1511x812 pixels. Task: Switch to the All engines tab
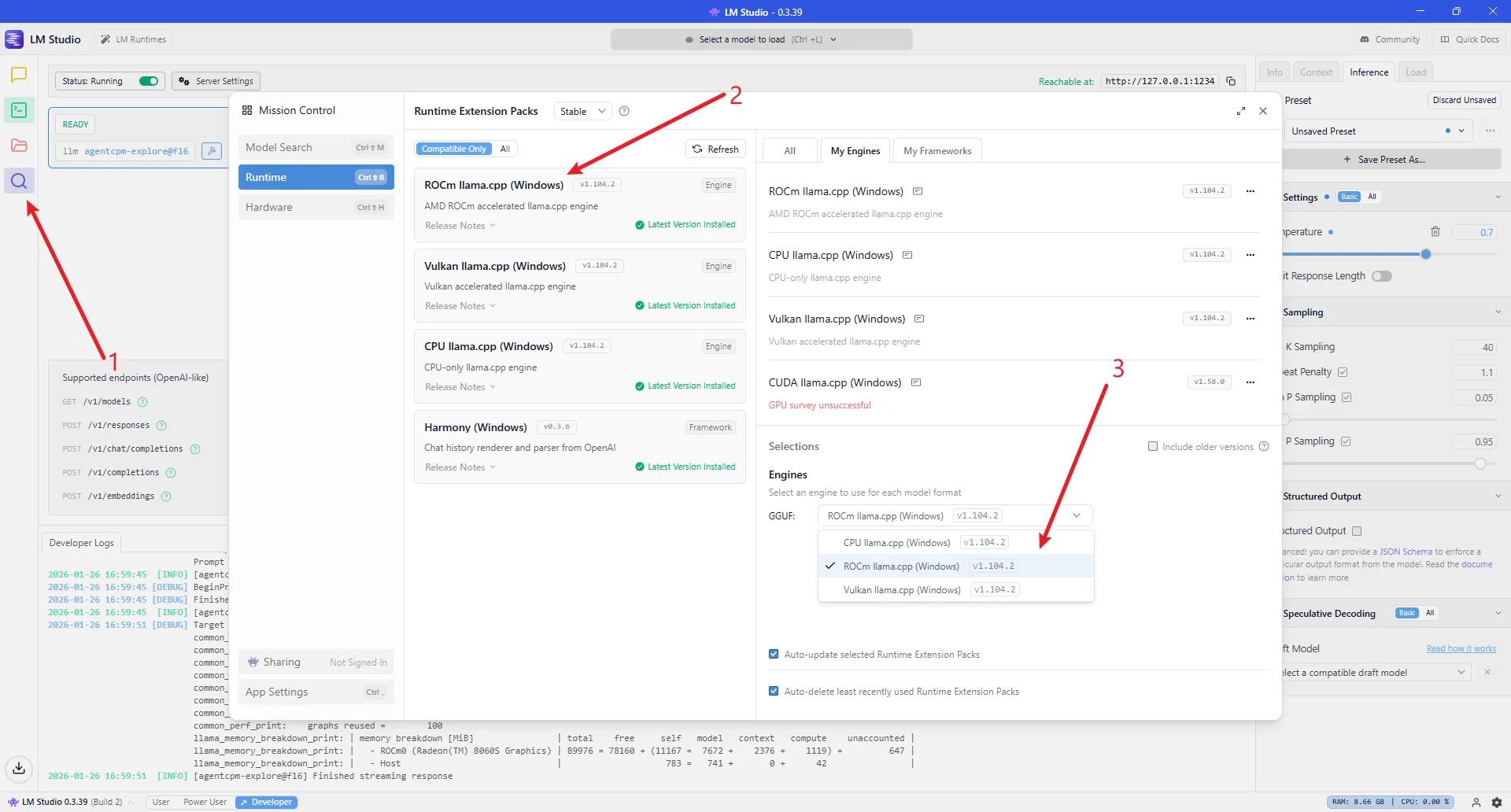[790, 151]
